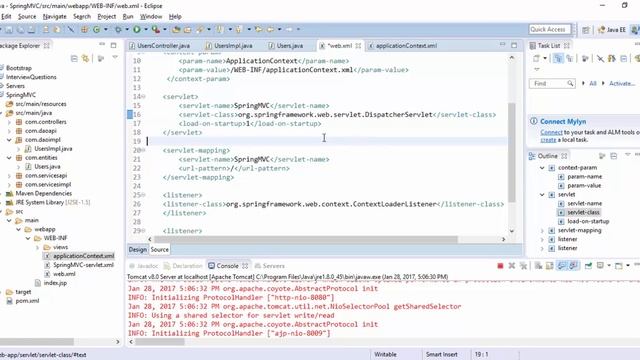Minimize the Package Explorer view

(x=102, y=45)
